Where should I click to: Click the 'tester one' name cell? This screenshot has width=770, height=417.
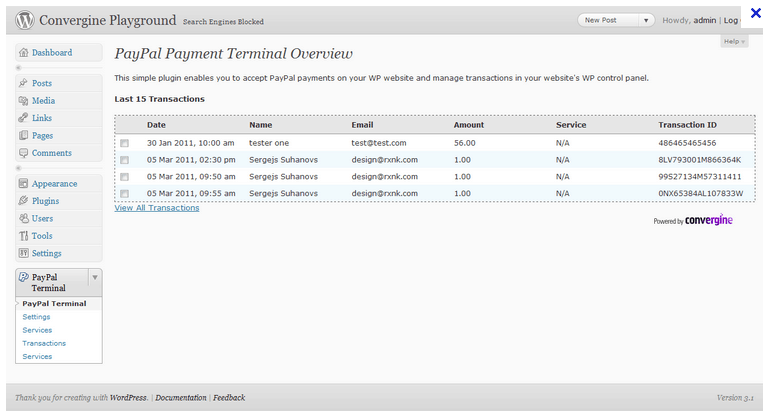coord(269,143)
